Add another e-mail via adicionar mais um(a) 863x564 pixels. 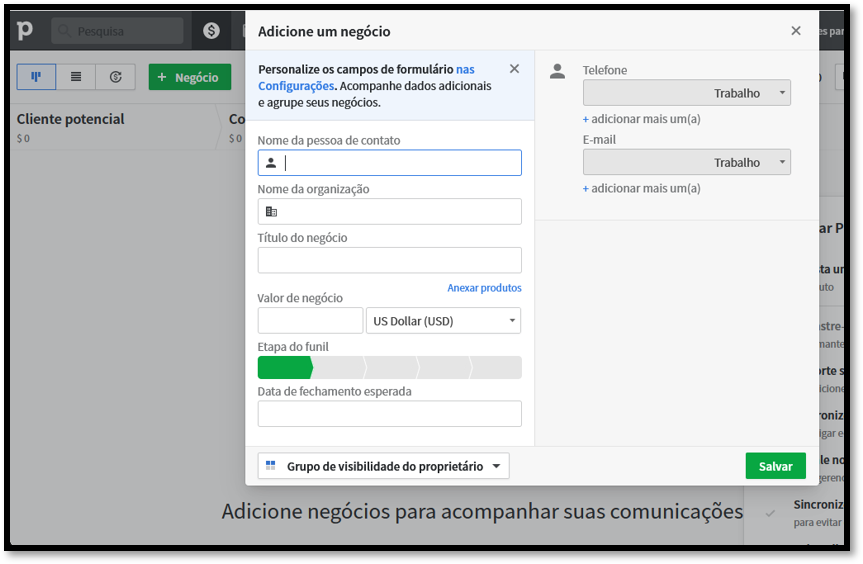coord(642,188)
